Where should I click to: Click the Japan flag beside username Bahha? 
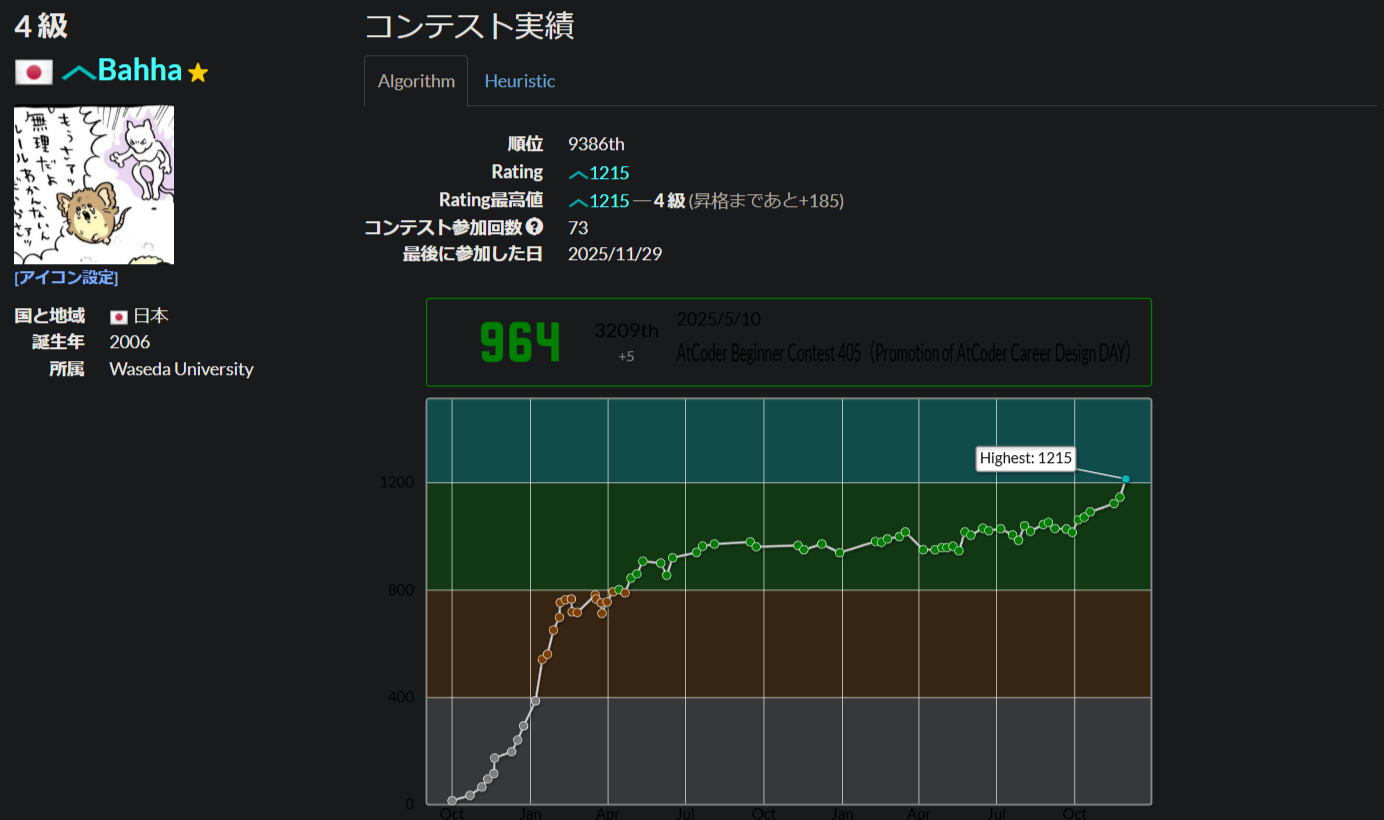33,71
